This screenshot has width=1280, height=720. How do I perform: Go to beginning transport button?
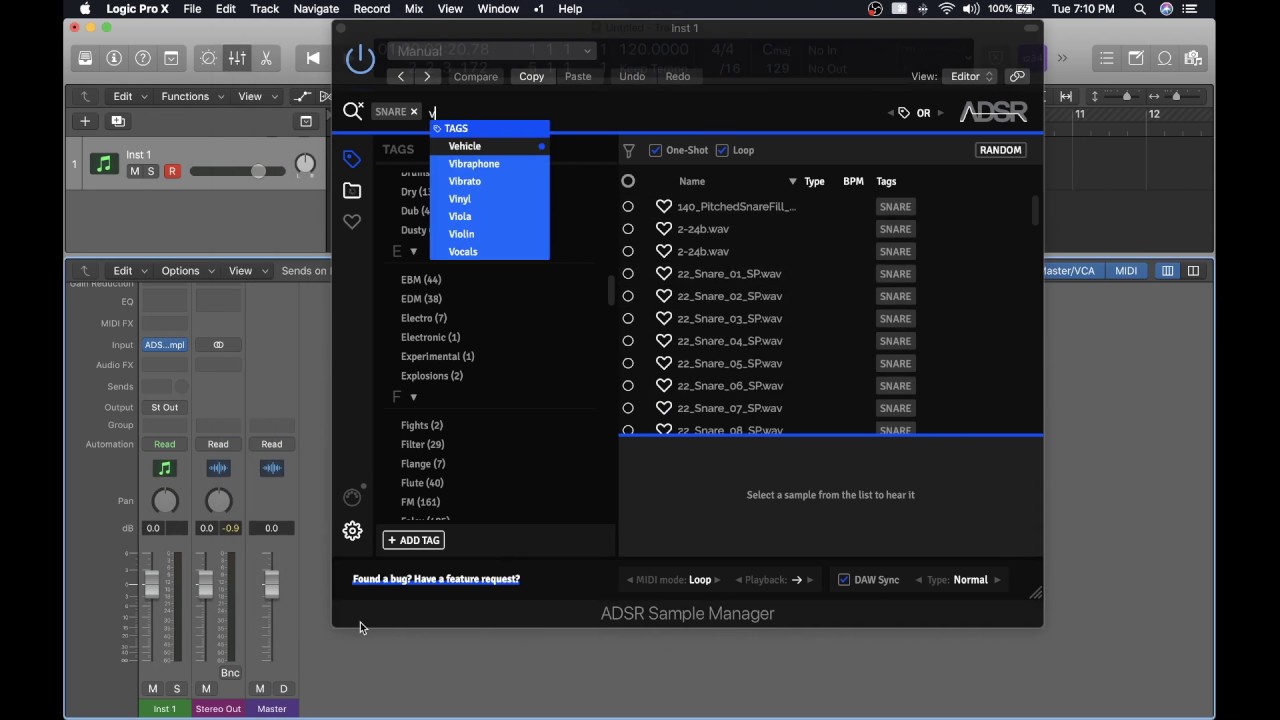click(313, 58)
